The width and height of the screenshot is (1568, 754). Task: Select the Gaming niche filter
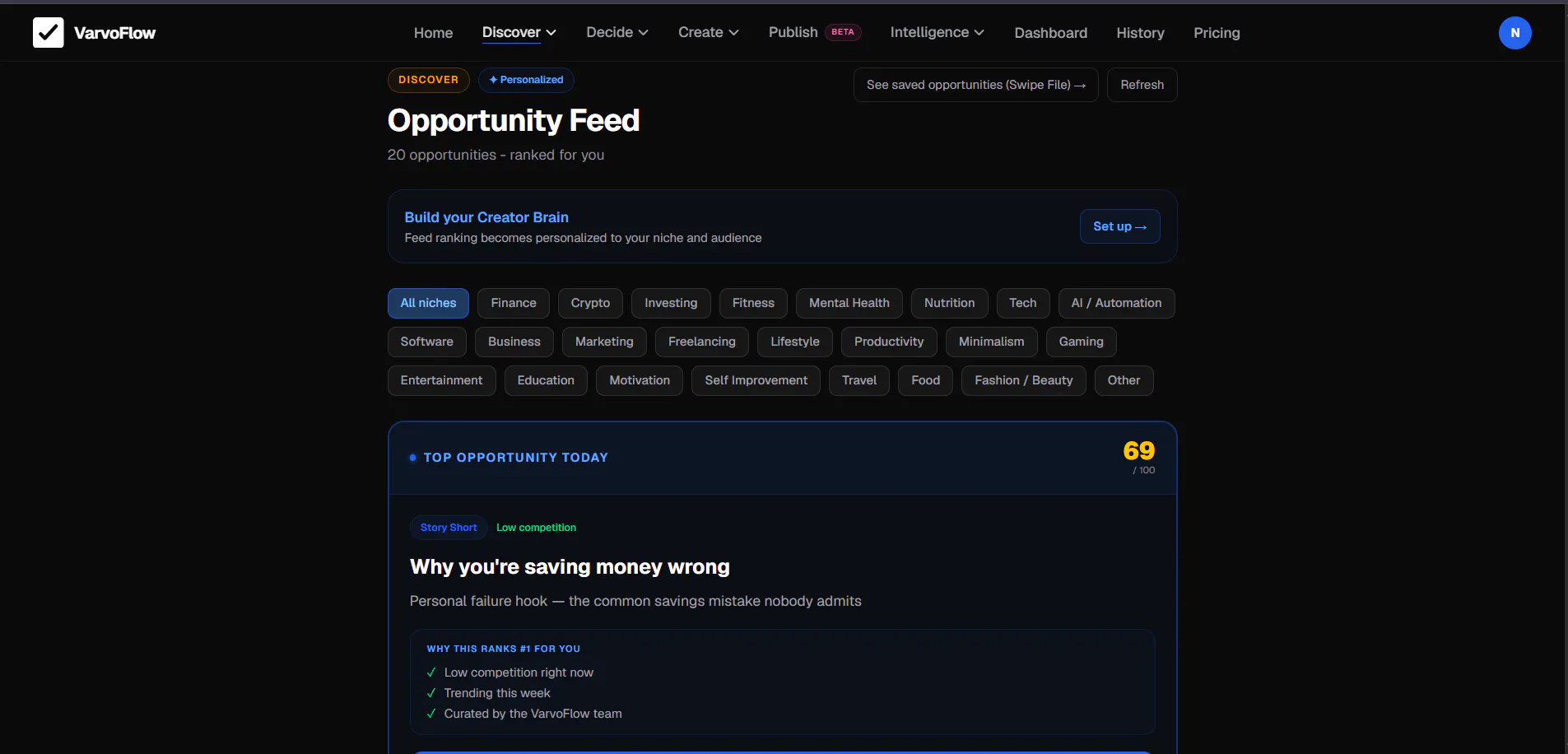pos(1081,342)
